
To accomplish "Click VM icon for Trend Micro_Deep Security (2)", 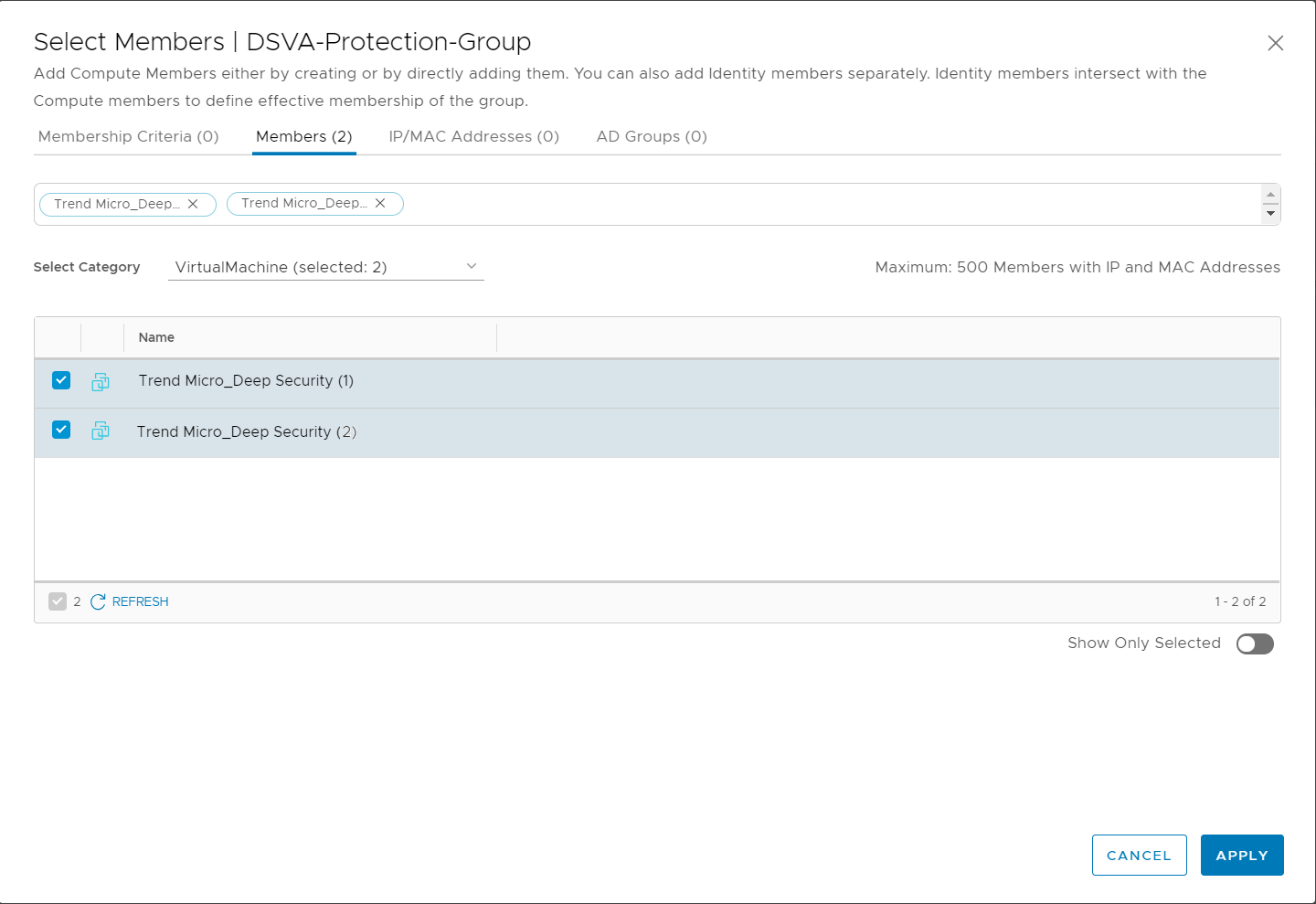I will pyautogui.click(x=101, y=431).
